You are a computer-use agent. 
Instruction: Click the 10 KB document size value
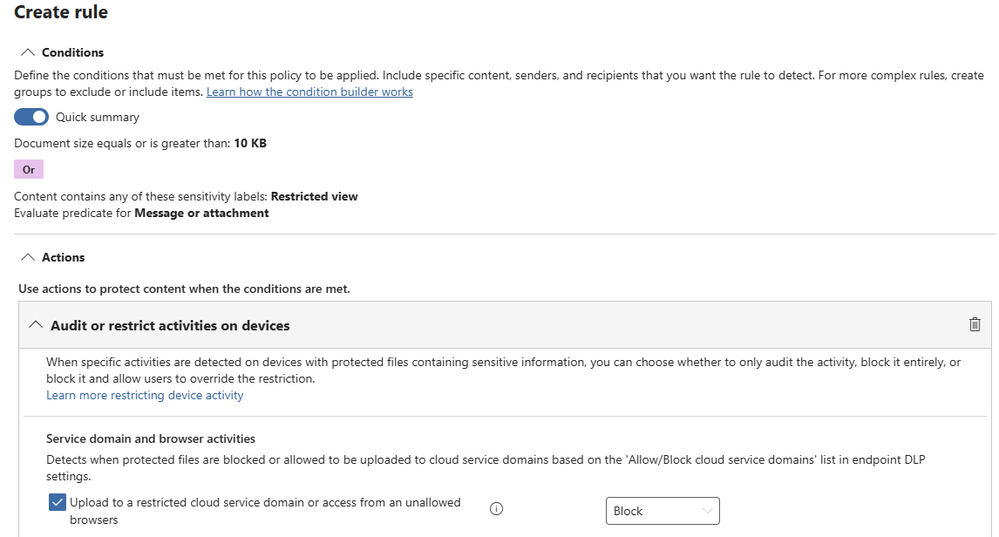(250, 143)
